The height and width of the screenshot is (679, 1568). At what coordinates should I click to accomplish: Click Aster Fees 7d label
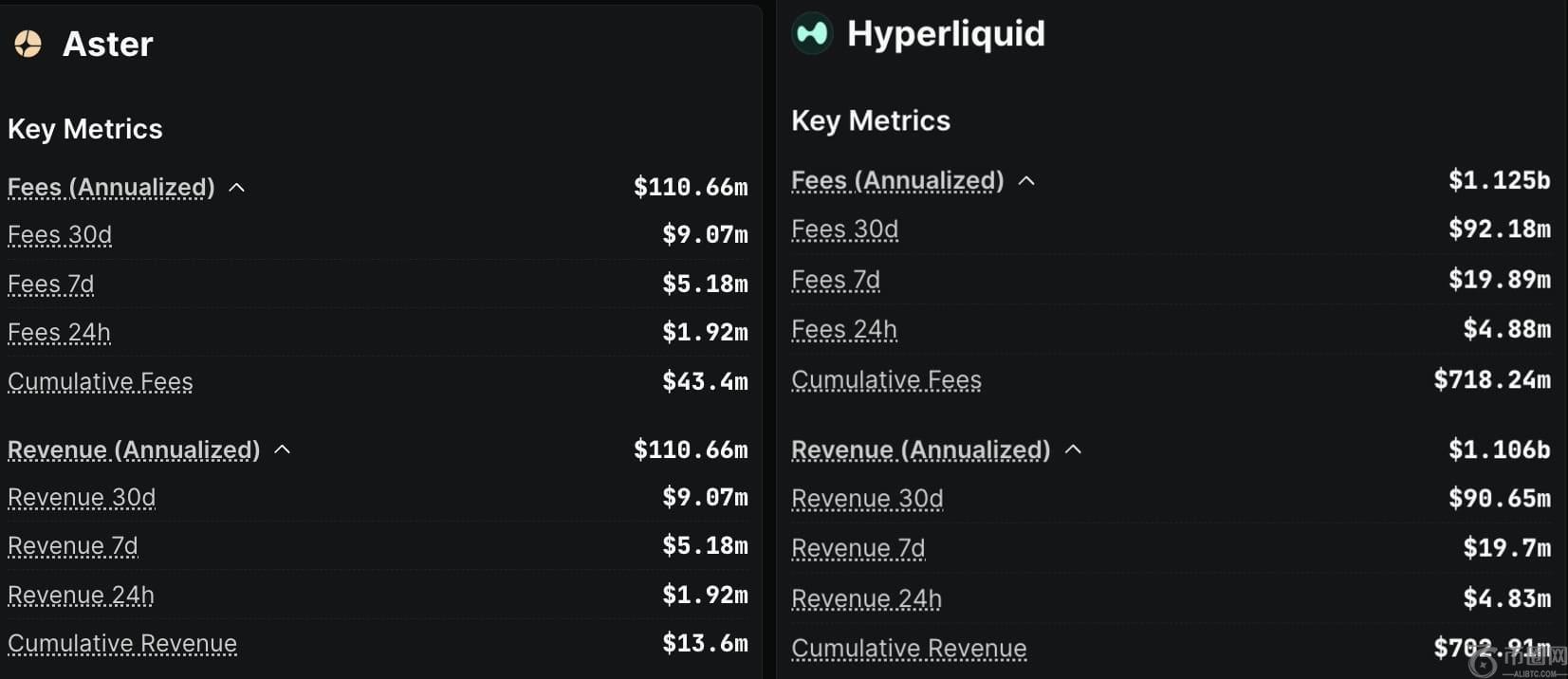tap(51, 284)
